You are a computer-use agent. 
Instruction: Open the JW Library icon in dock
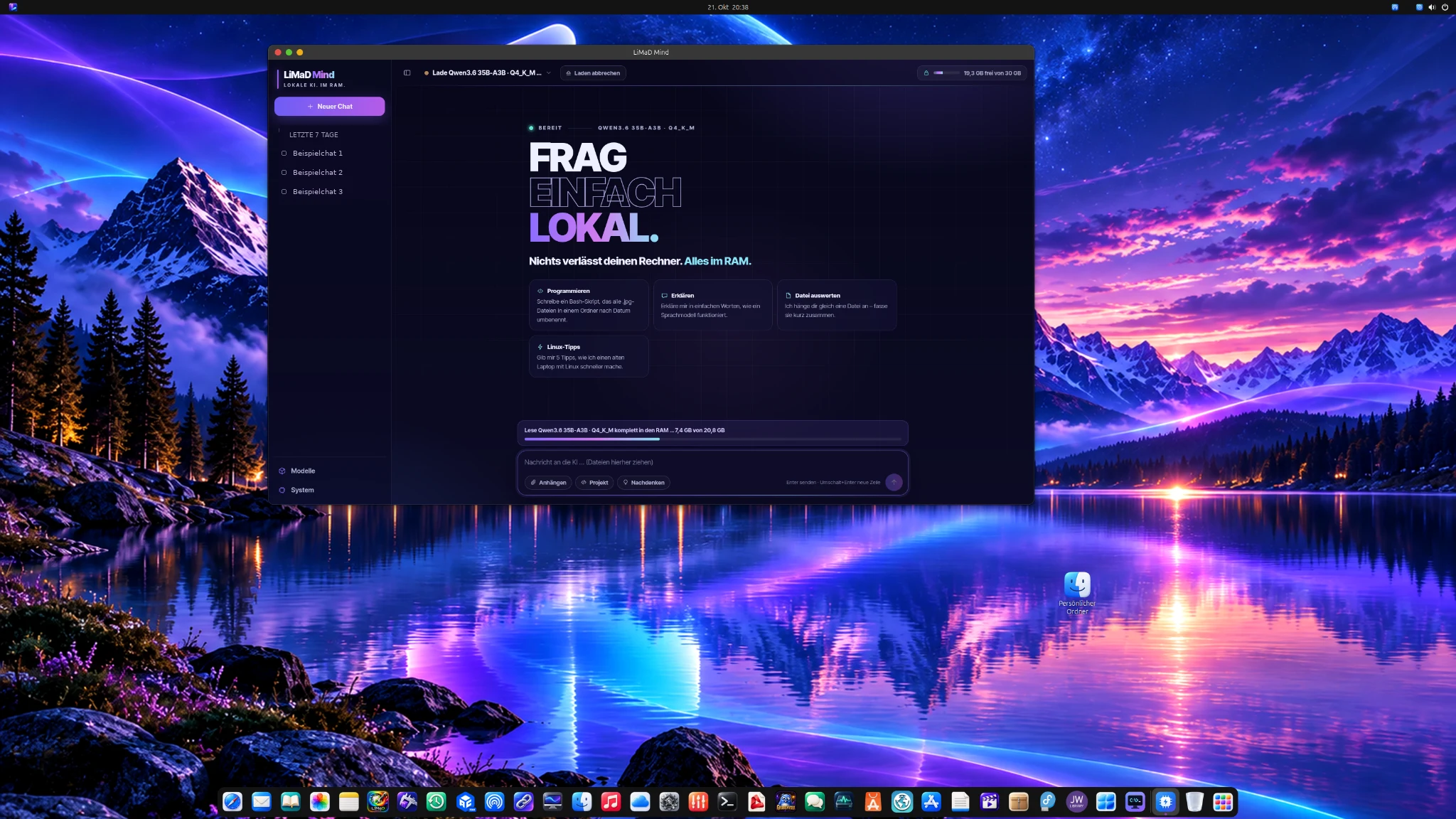coord(1077,802)
